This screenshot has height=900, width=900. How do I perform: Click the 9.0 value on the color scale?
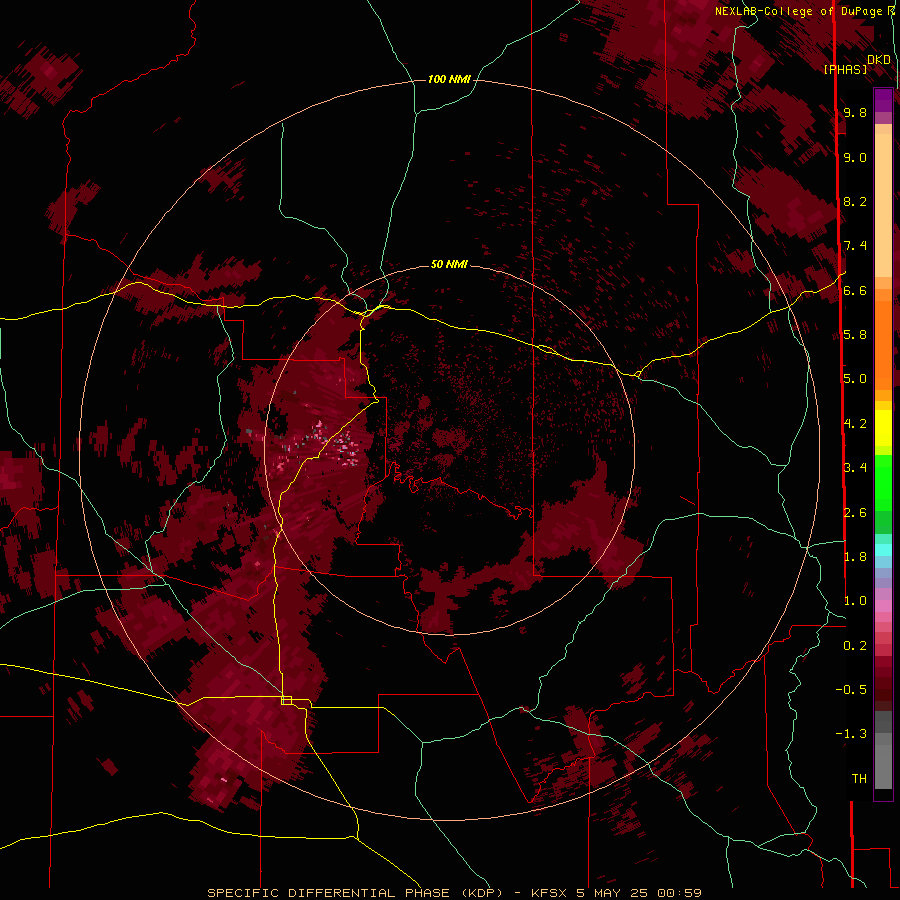(855, 157)
